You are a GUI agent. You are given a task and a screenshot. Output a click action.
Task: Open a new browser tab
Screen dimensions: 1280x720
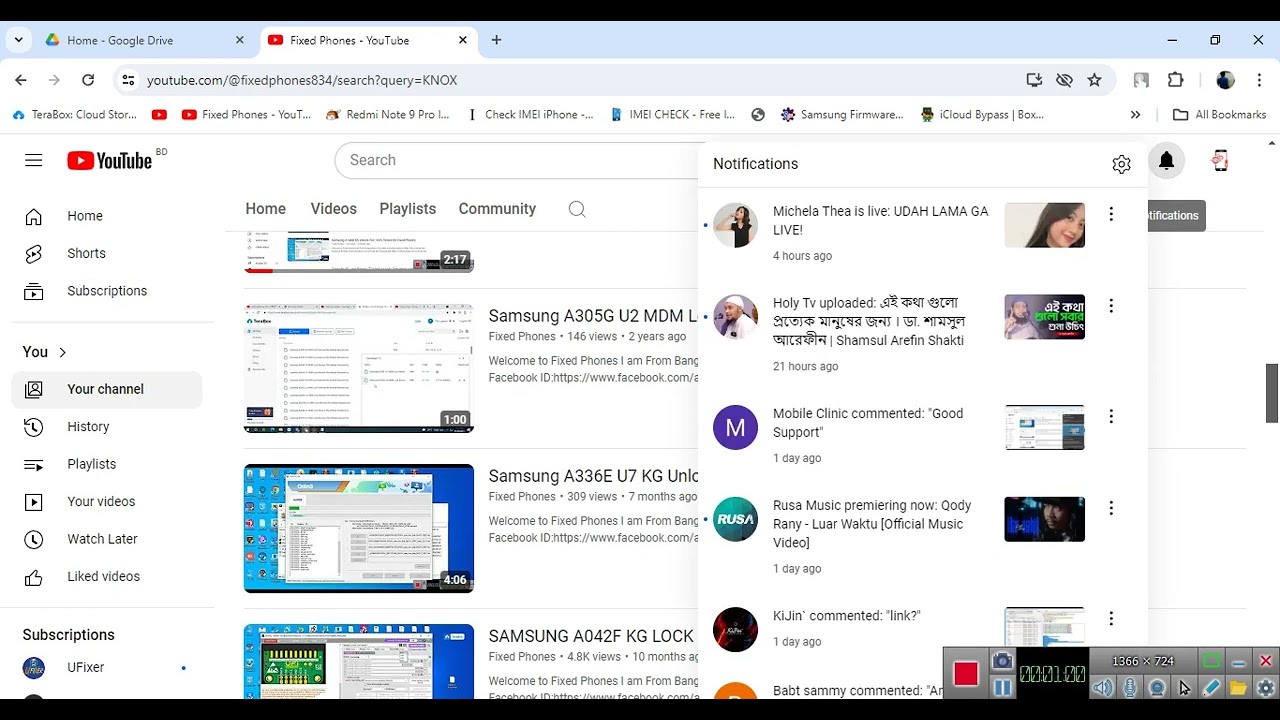point(497,40)
